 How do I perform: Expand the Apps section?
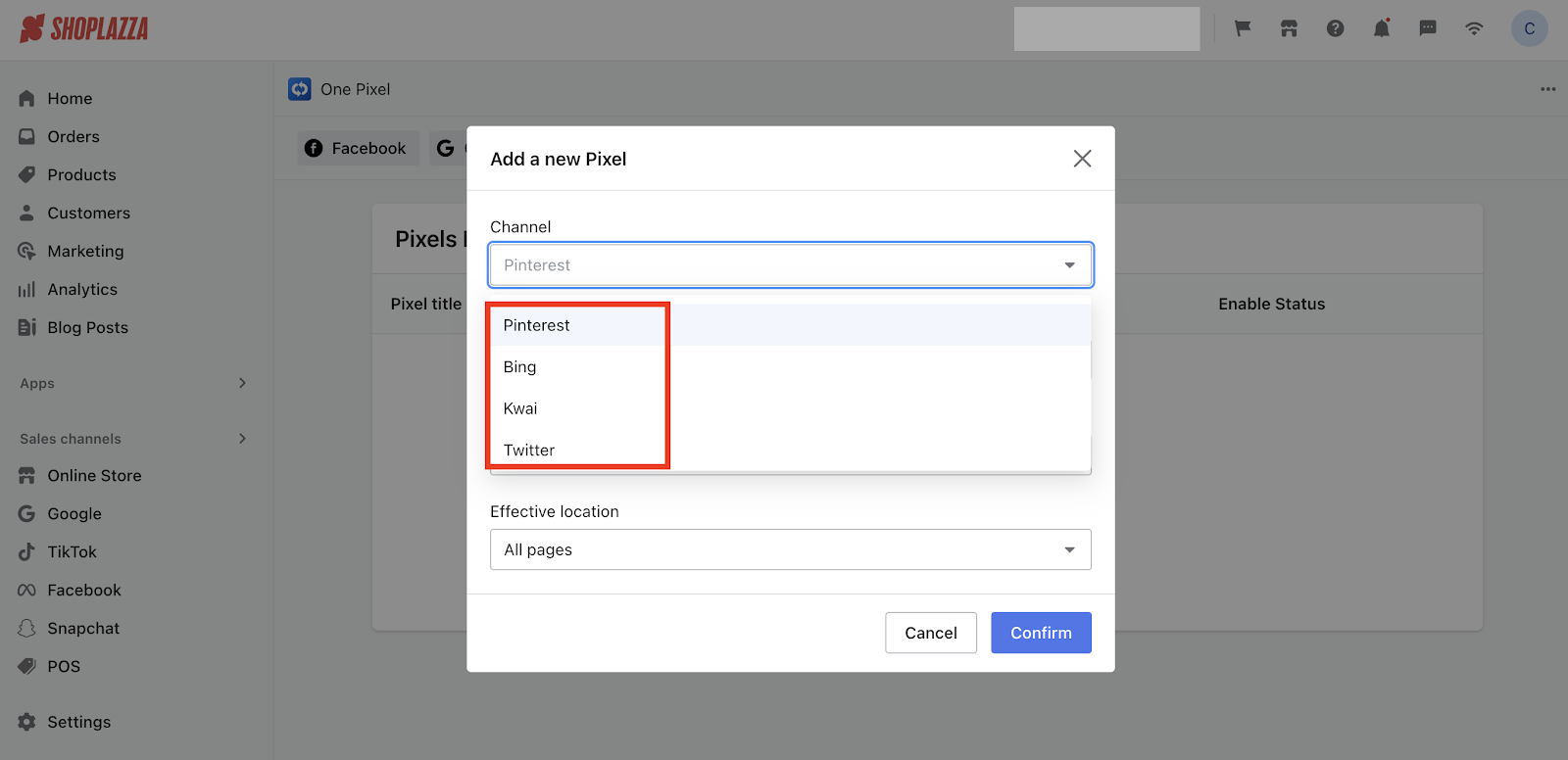(133, 383)
